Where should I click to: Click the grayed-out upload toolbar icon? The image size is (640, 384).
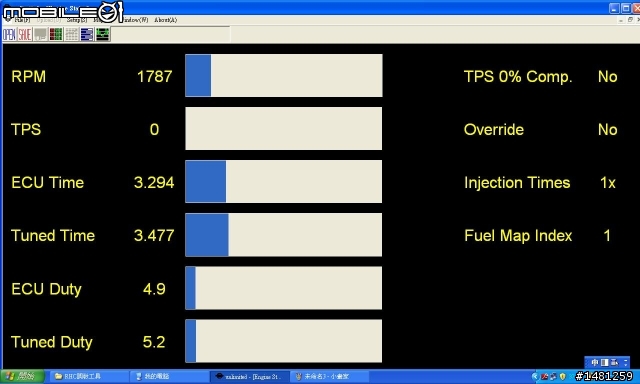click(40, 35)
